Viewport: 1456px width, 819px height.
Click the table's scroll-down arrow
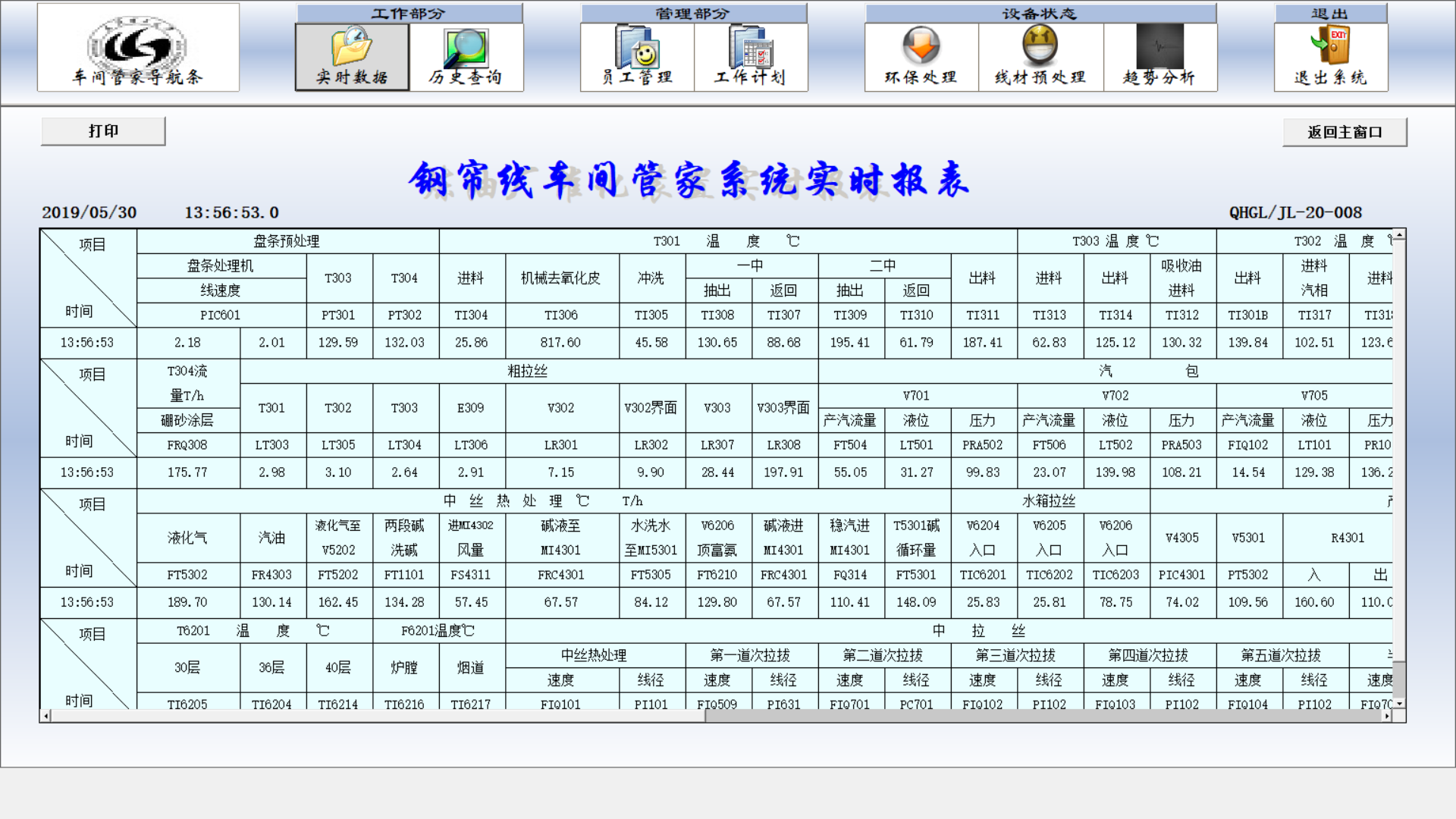(1399, 704)
